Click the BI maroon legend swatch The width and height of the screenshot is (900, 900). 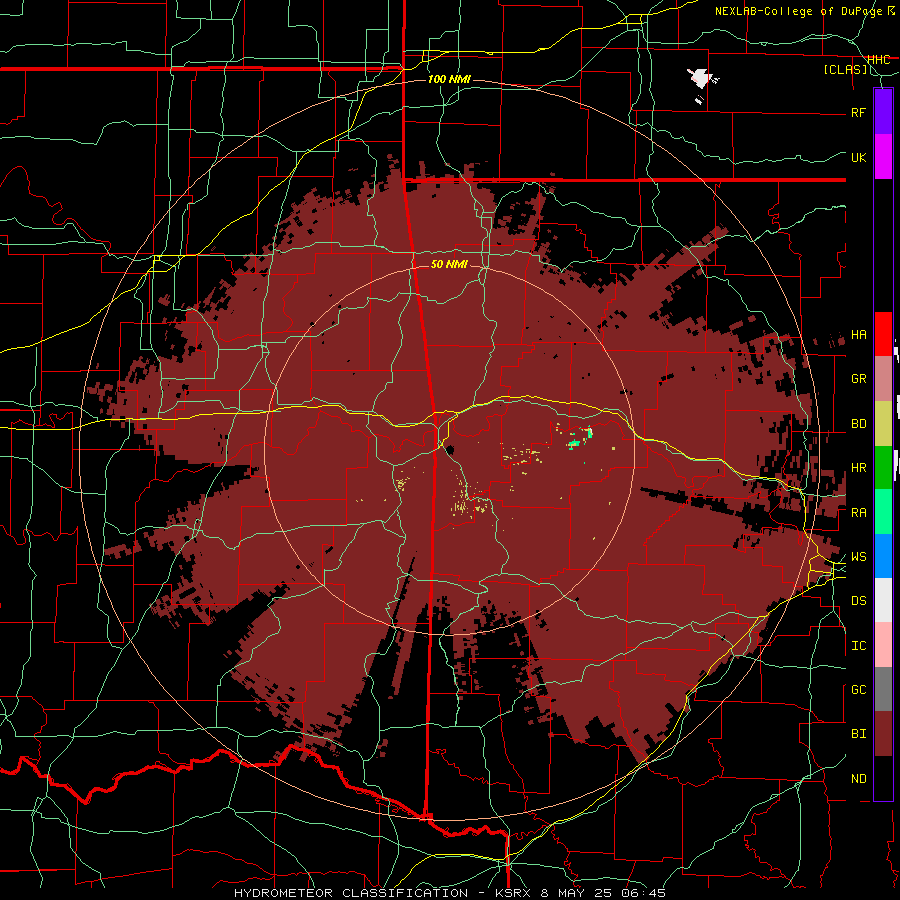click(x=883, y=734)
